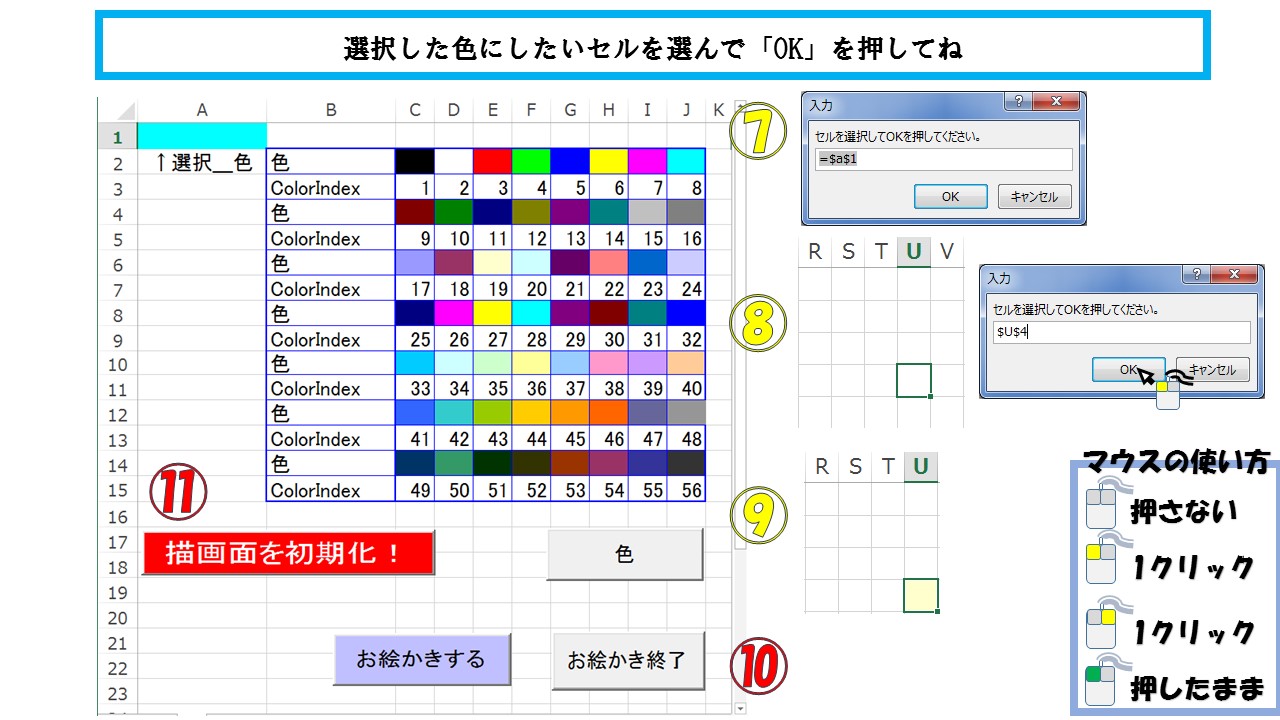Screen dimensions: 1280x720
Task: Click the input field containing $U$4
Action: pyautogui.click(x=1121, y=333)
